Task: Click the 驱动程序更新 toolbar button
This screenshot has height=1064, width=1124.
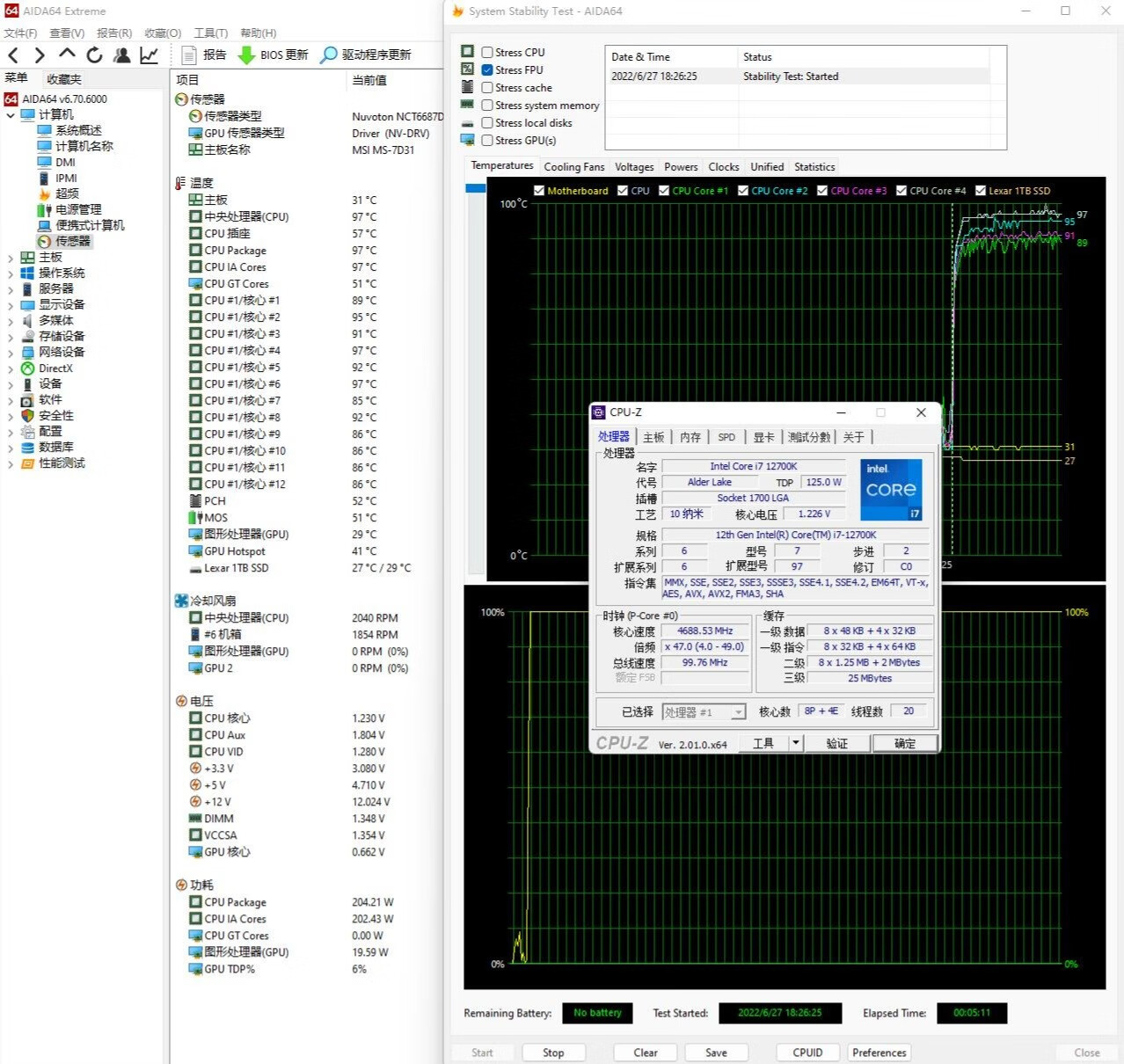Action: 365,55
